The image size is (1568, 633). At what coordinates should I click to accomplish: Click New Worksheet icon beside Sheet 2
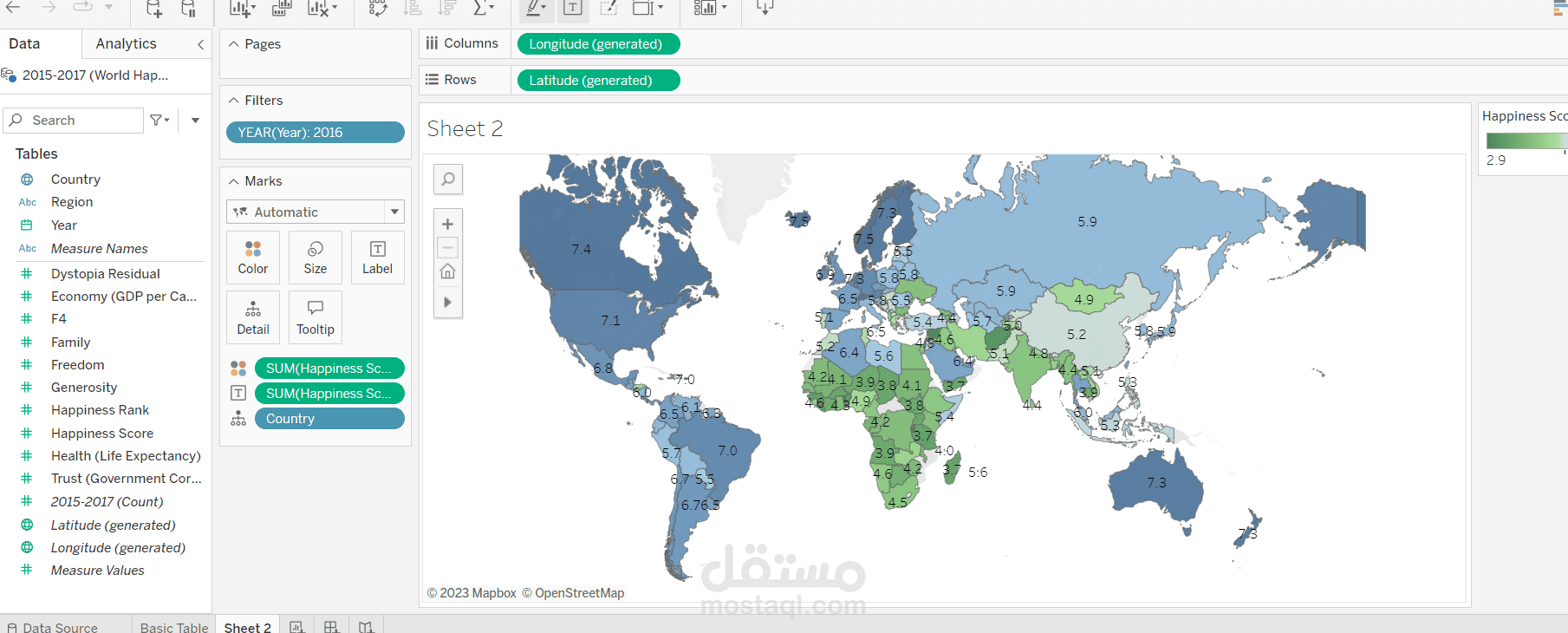(296, 627)
